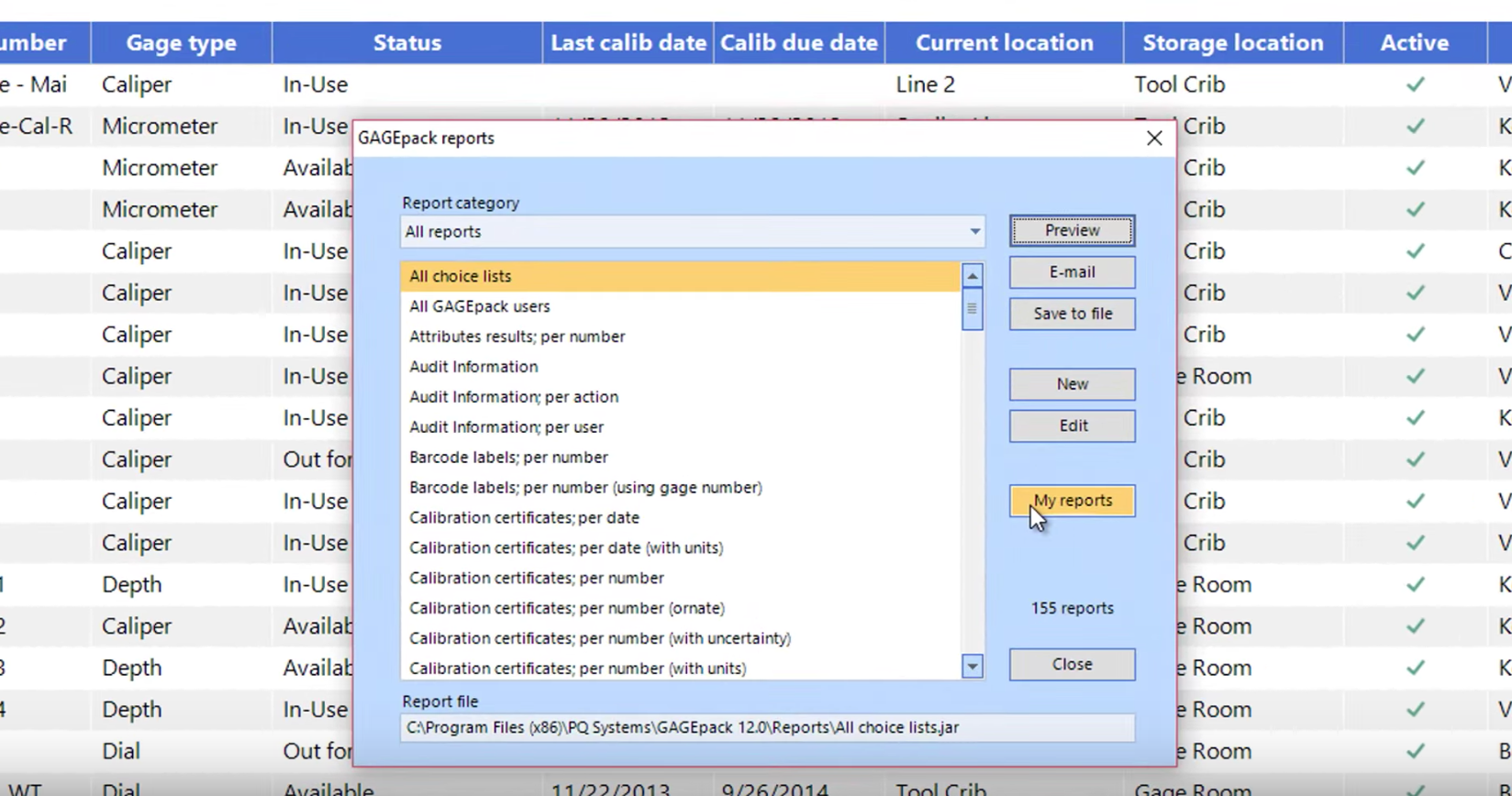Create a New report

pos(1072,384)
